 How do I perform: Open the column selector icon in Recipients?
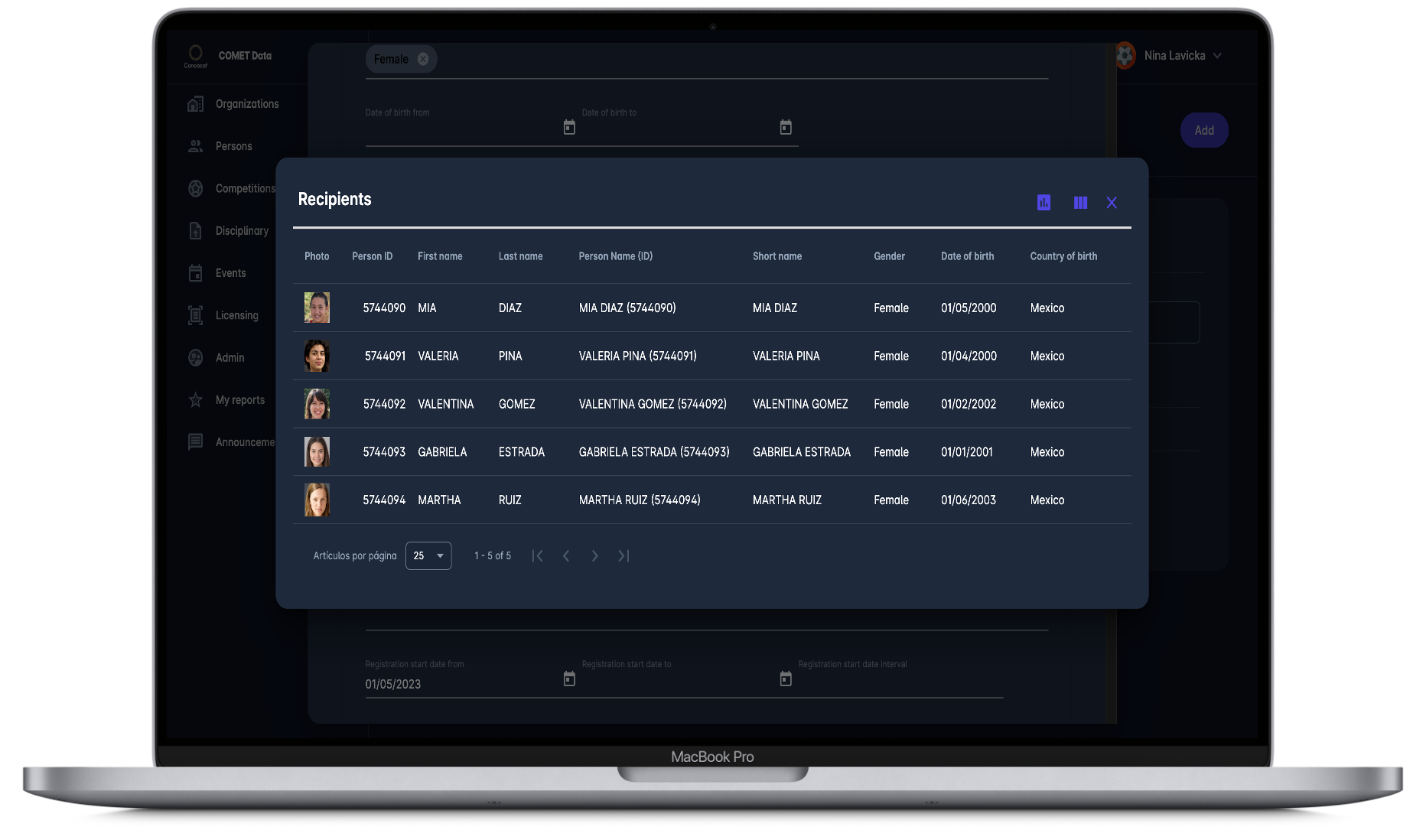click(1080, 203)
